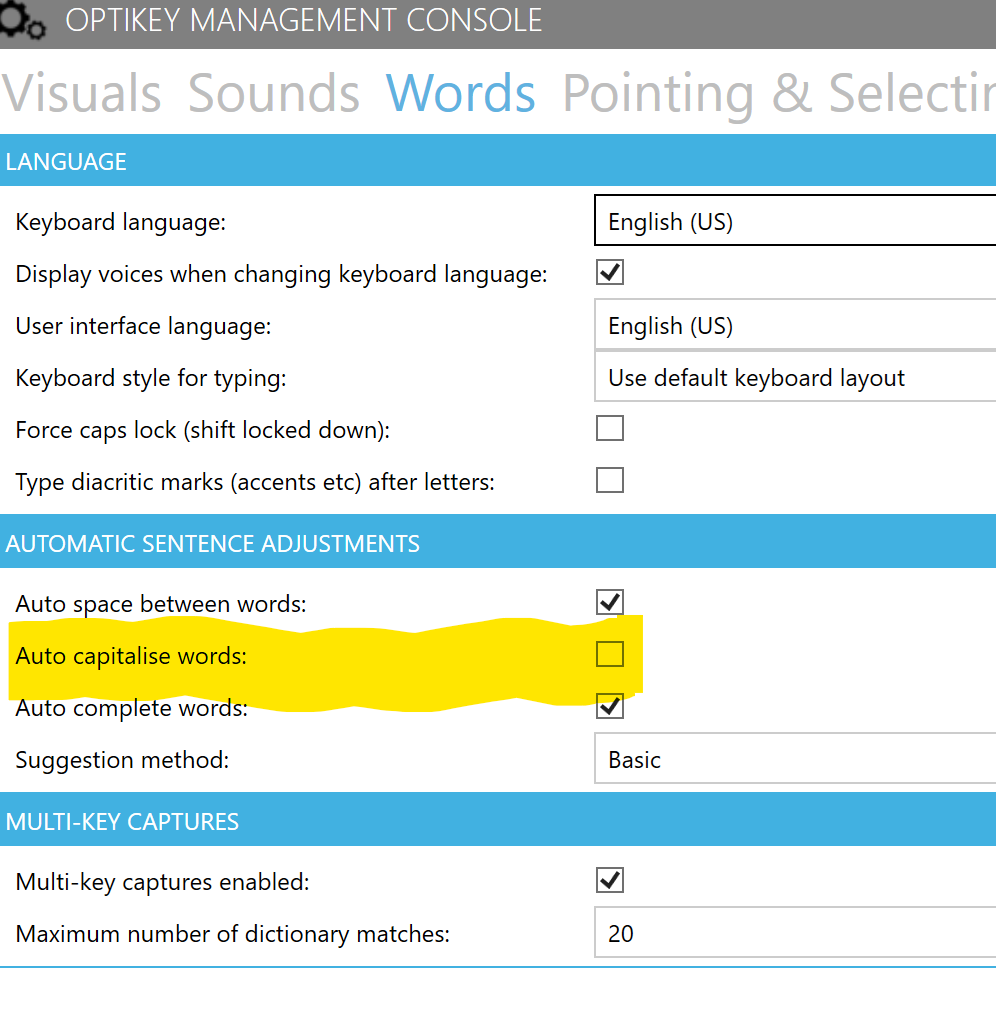Click the MULTI-KEY CAPTURES header

pyautogui.click(x=498, y=820)
